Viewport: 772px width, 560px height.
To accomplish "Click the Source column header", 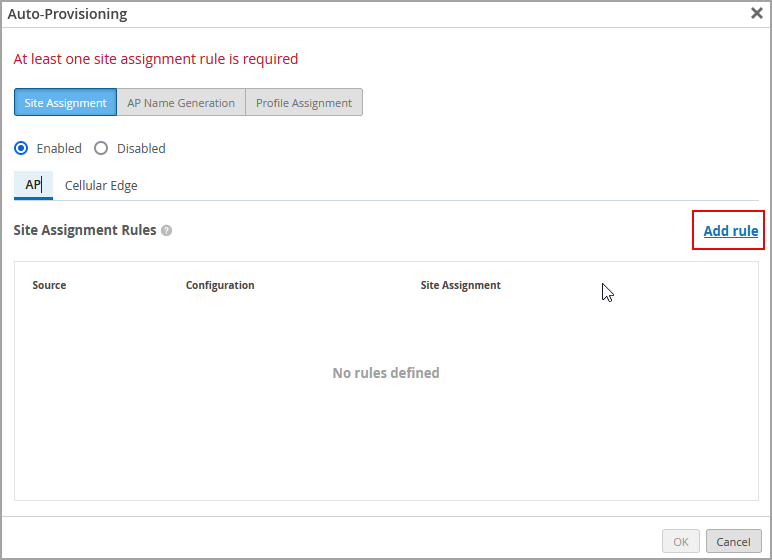I will [x=49, y=285].
